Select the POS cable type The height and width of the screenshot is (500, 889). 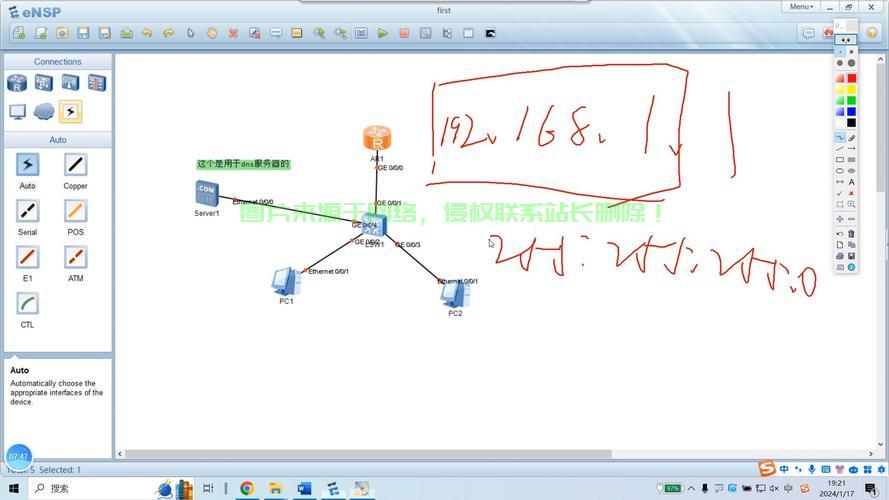[x=75, y=211]
